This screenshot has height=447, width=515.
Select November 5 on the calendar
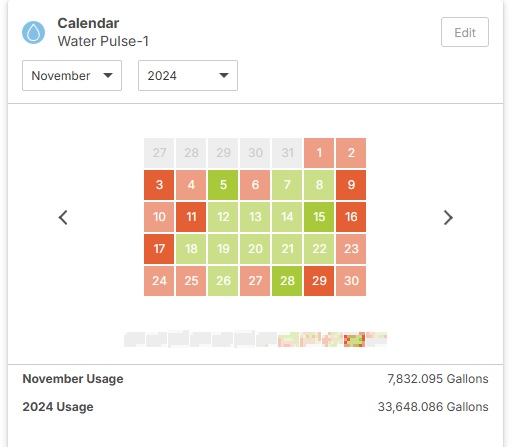point(223,185)
